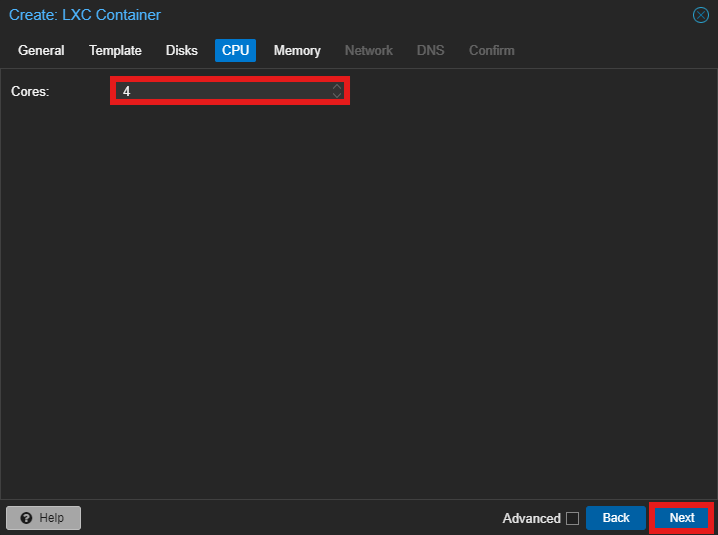The height and width of the screenshot is (535, 718).
Task: Click the greyed-out Network tab
Action: [x=369, y=50]
